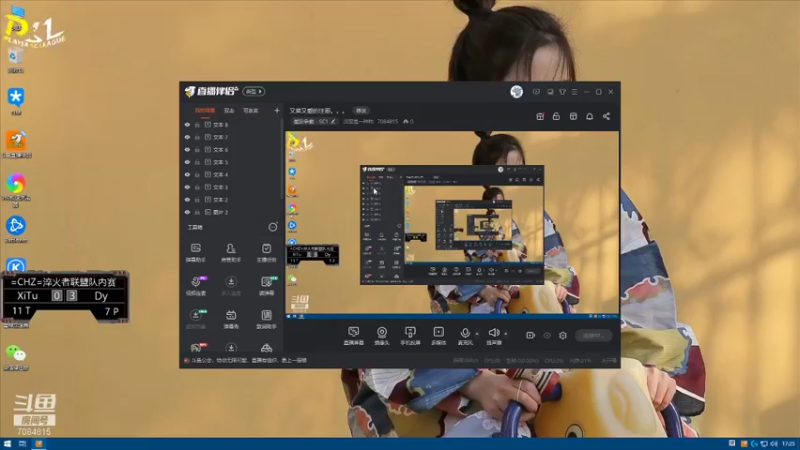Hide layer 文本 4 with eye icon

187,174
